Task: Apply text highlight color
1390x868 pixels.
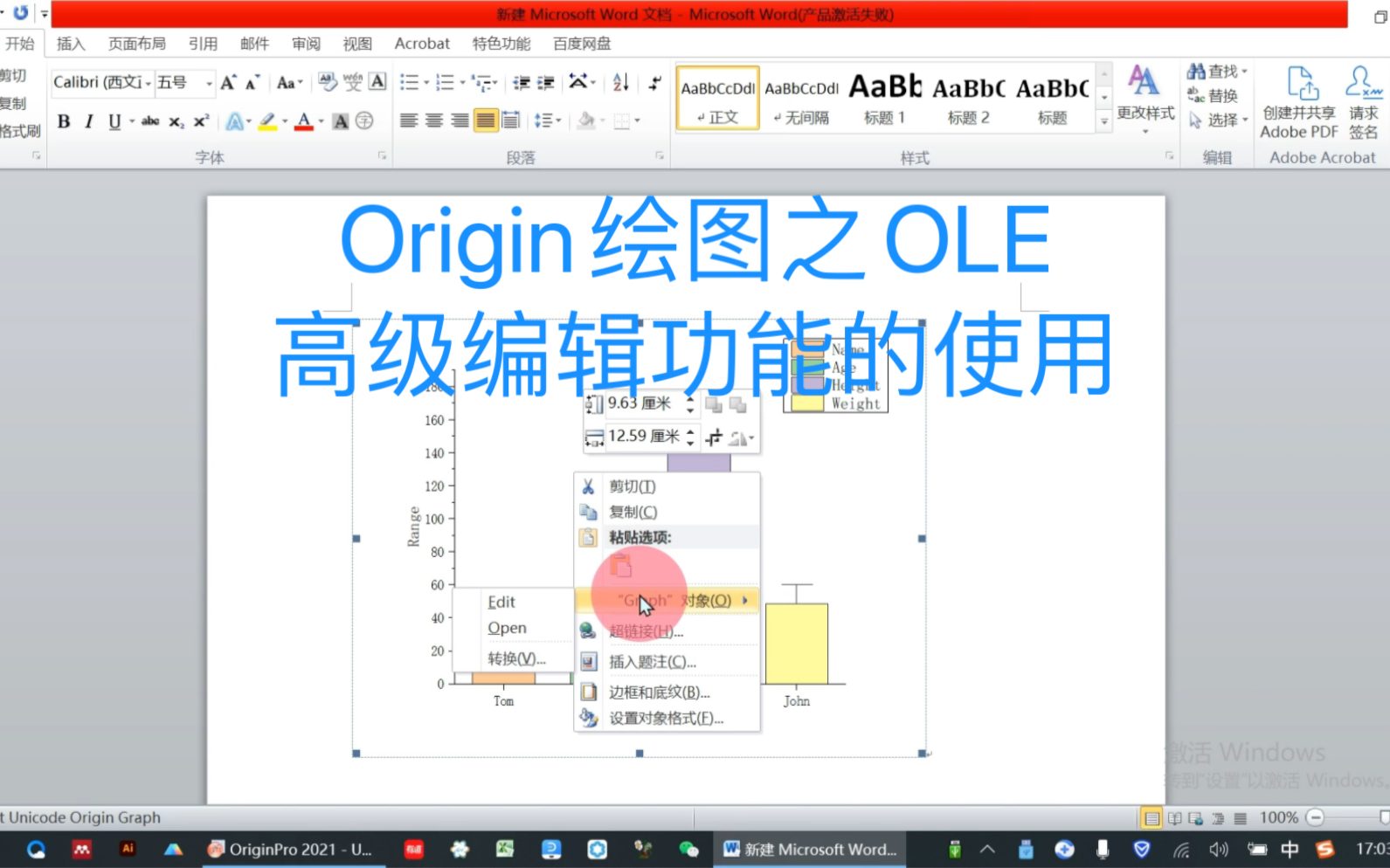Action: (x=267, y=121)
